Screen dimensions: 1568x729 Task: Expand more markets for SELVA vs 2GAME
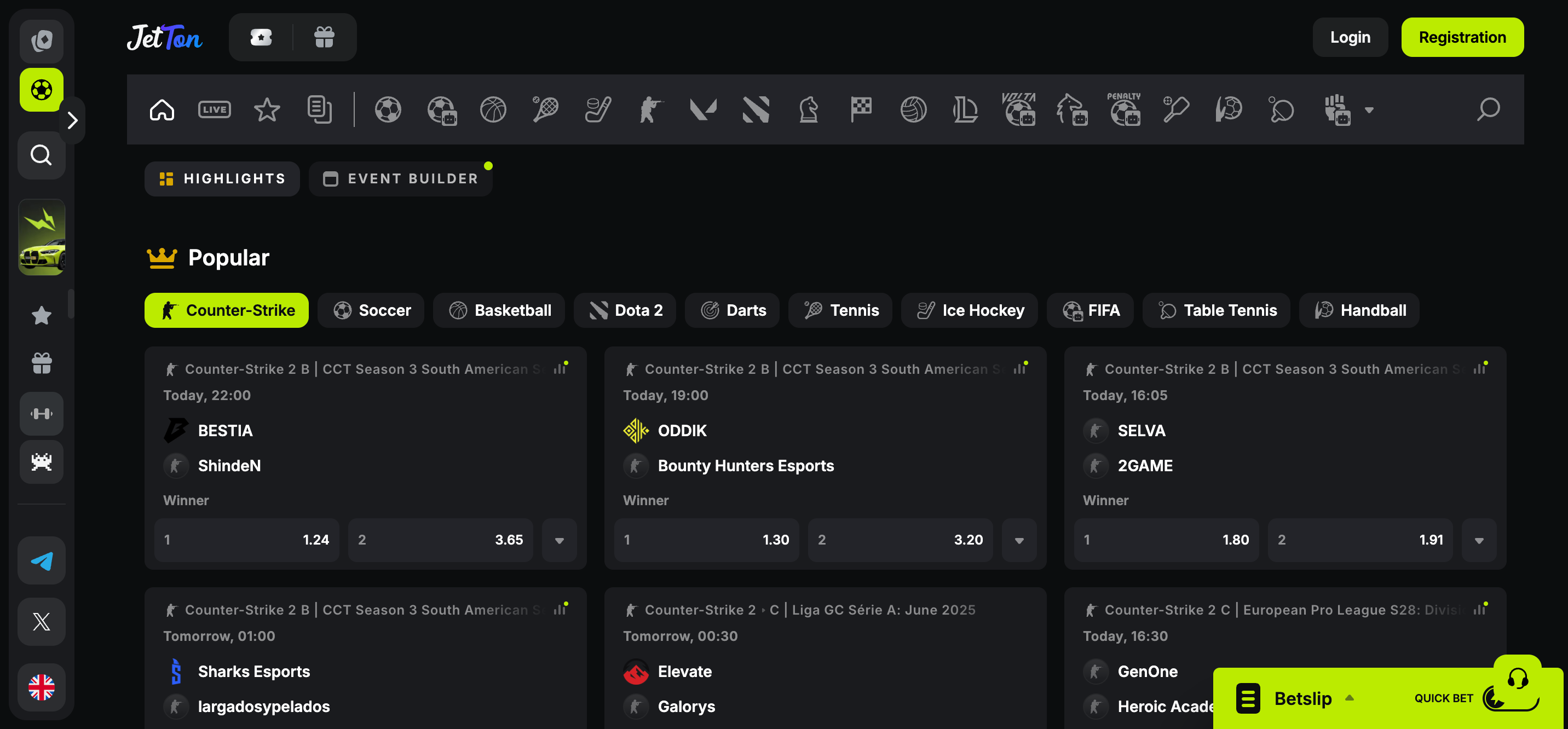click(x=1479, y=540)
